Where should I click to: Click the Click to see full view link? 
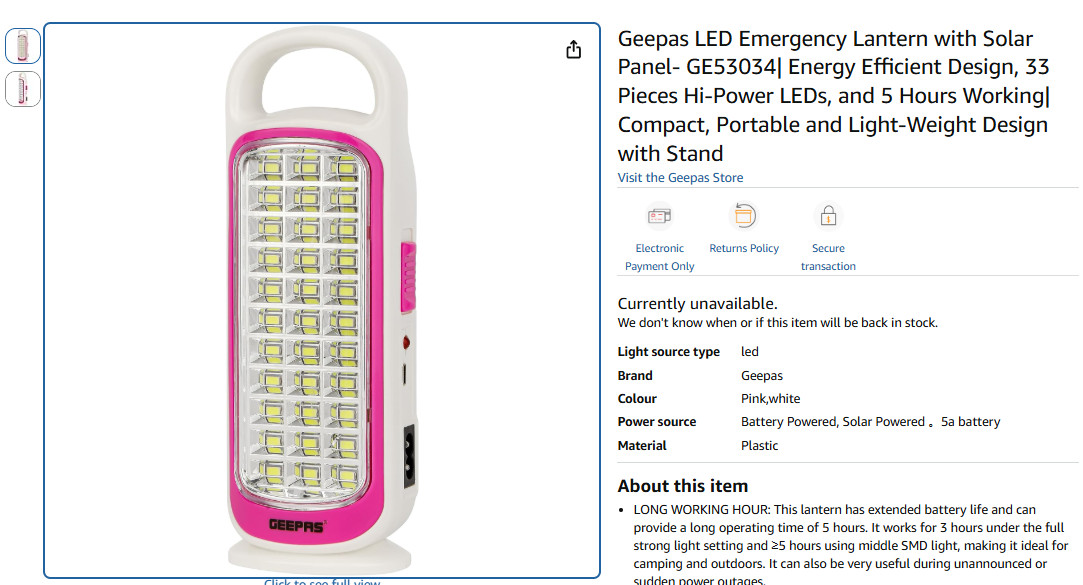pos(322,582)
